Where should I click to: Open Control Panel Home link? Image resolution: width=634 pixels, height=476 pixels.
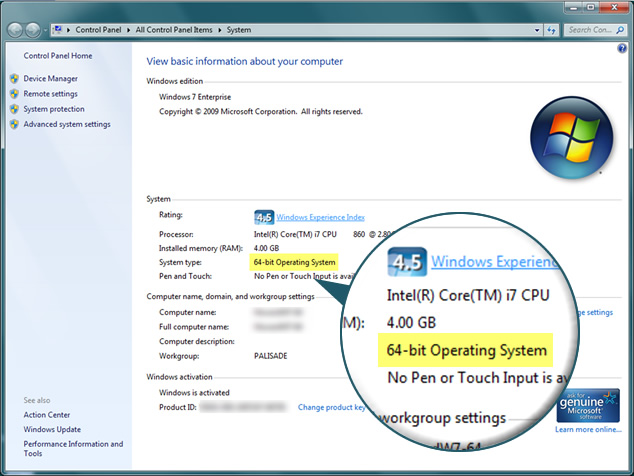pos(58,56)
